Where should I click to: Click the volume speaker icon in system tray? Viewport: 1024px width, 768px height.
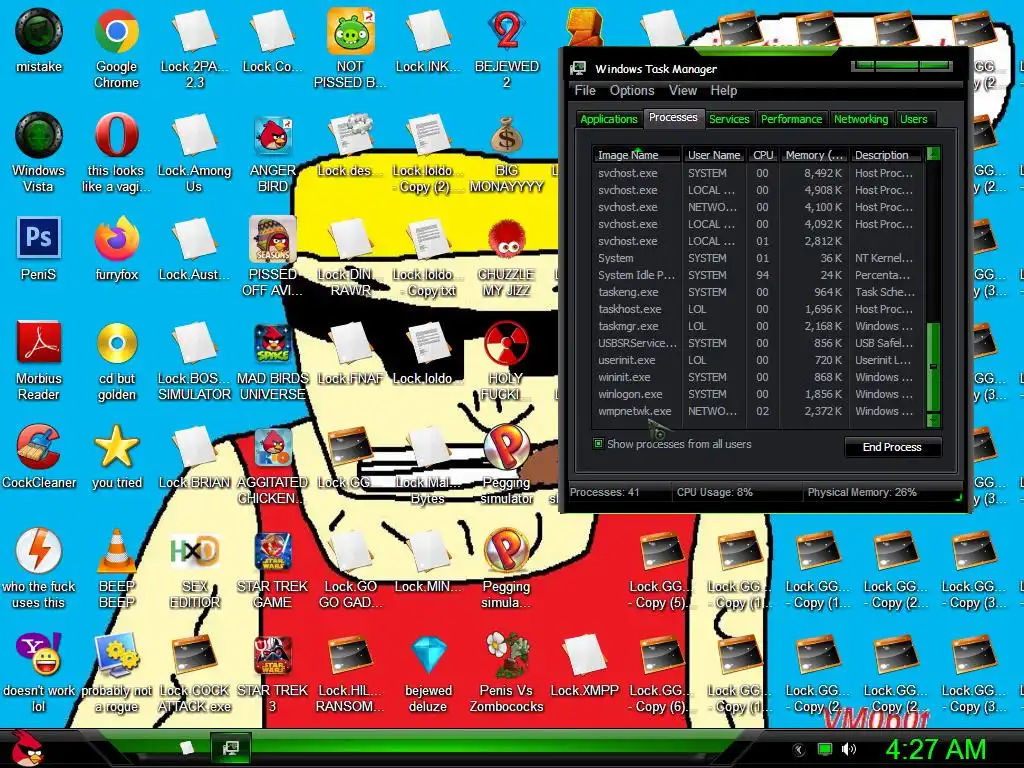848,749
